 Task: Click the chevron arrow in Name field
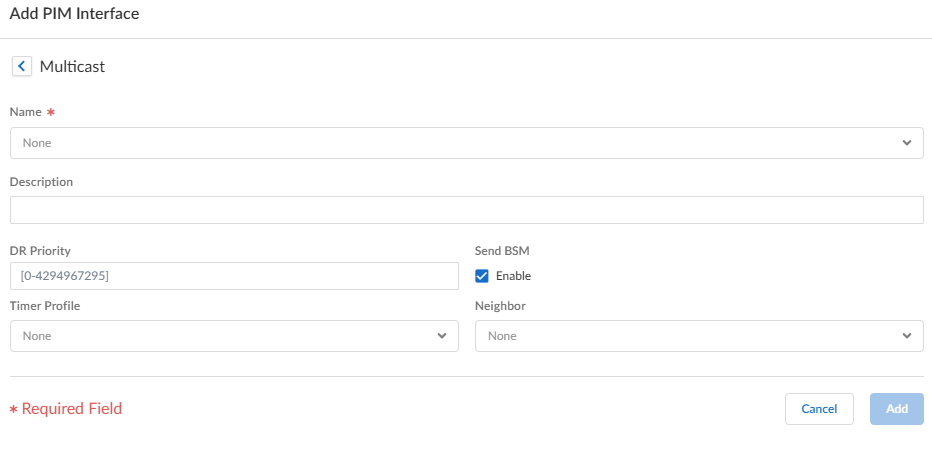coord(906,143)
